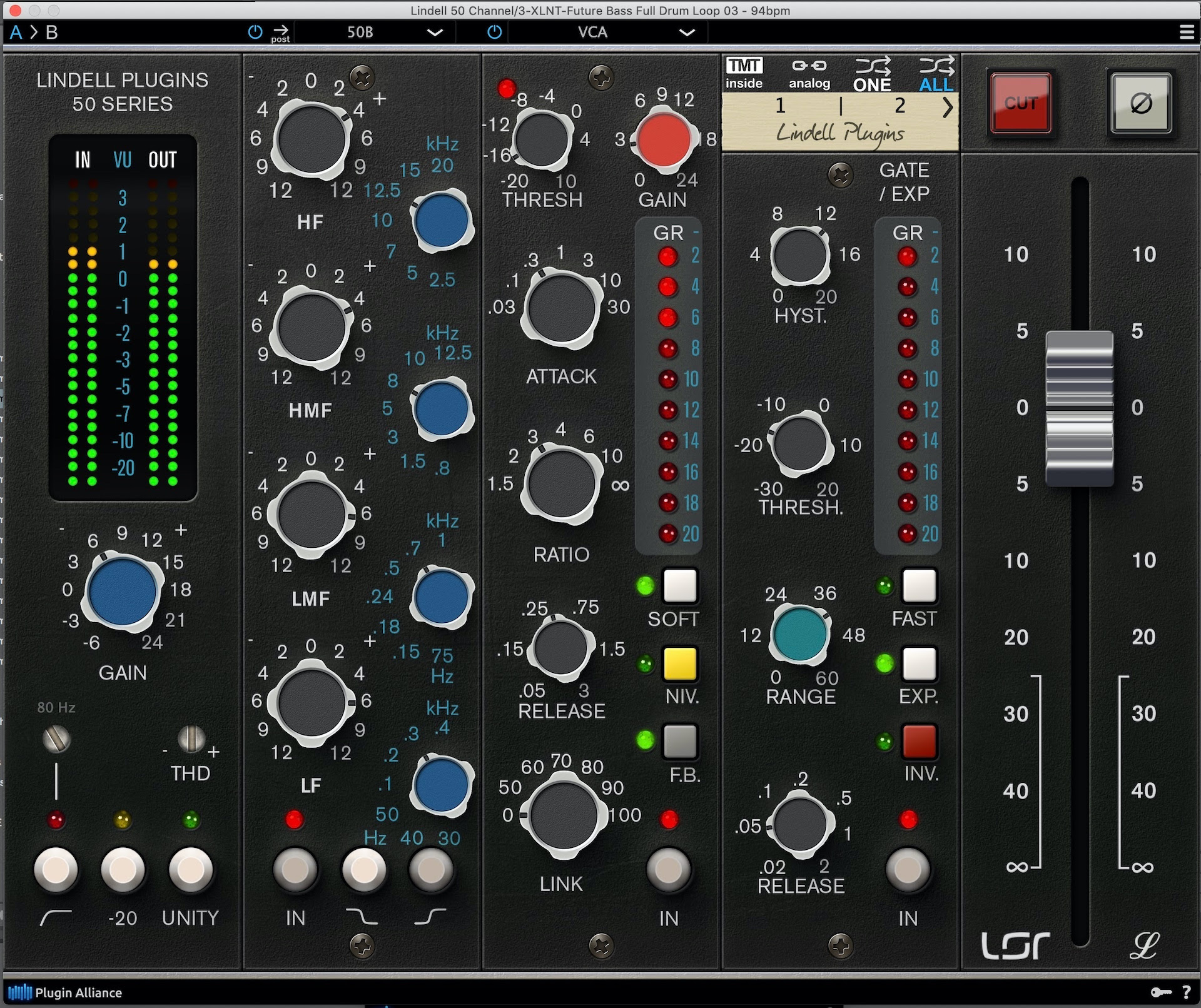The height and width of the screenshot is (1008, 1201).
Task: Click the post routing arrow icon
Action: [280, 31]
